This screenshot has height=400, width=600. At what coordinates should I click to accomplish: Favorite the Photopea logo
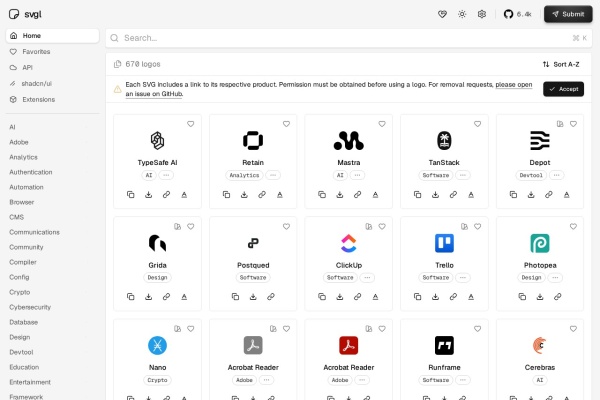[573, 226]
